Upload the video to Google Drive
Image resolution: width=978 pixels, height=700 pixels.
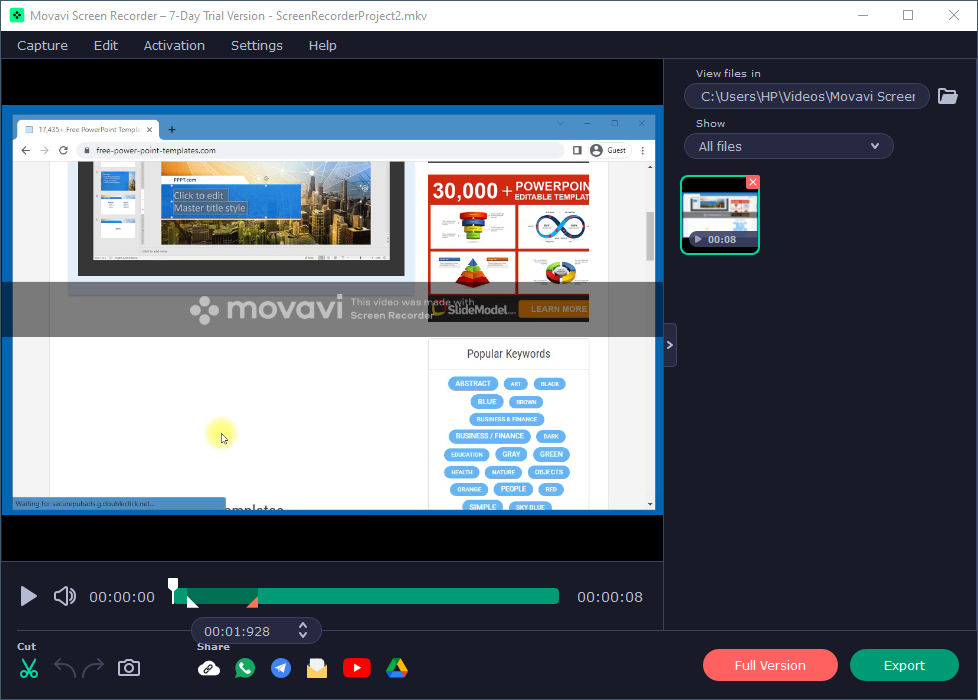pyautogui.click(x=397, y=668)
